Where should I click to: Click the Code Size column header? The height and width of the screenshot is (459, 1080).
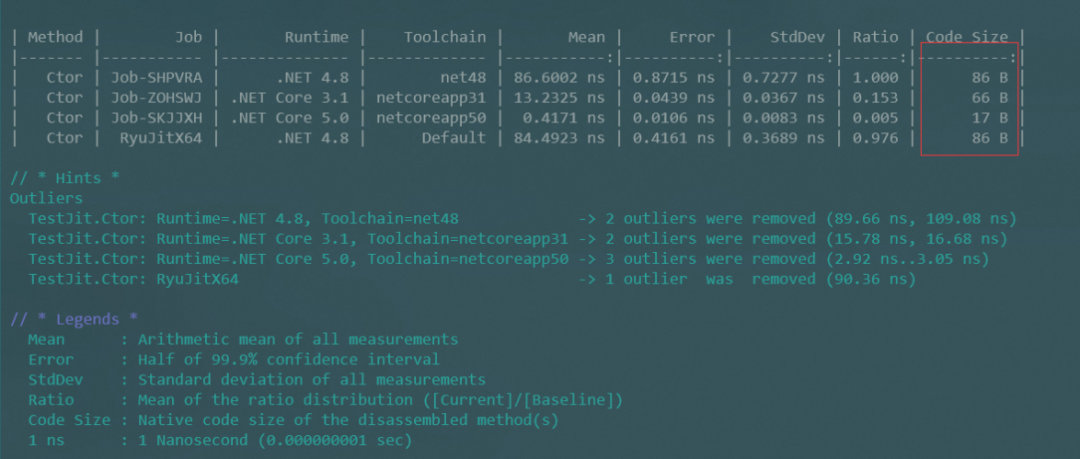pyautogui.click(x=966, y=37)
